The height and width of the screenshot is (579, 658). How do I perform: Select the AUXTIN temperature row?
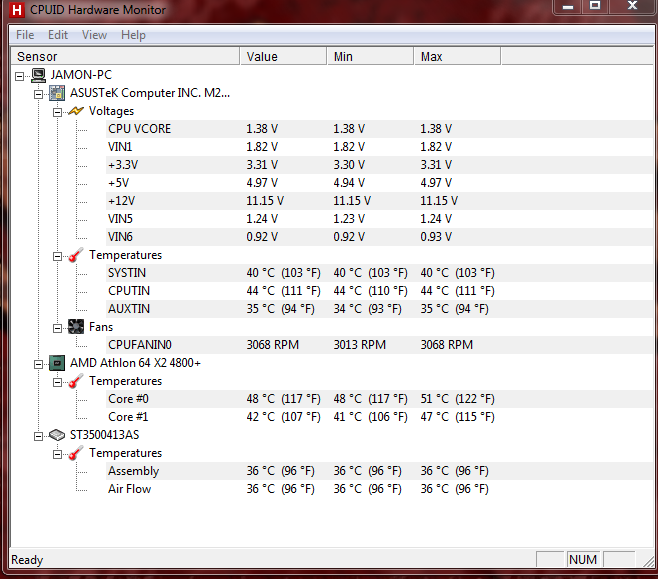click(x=380, y=309)
